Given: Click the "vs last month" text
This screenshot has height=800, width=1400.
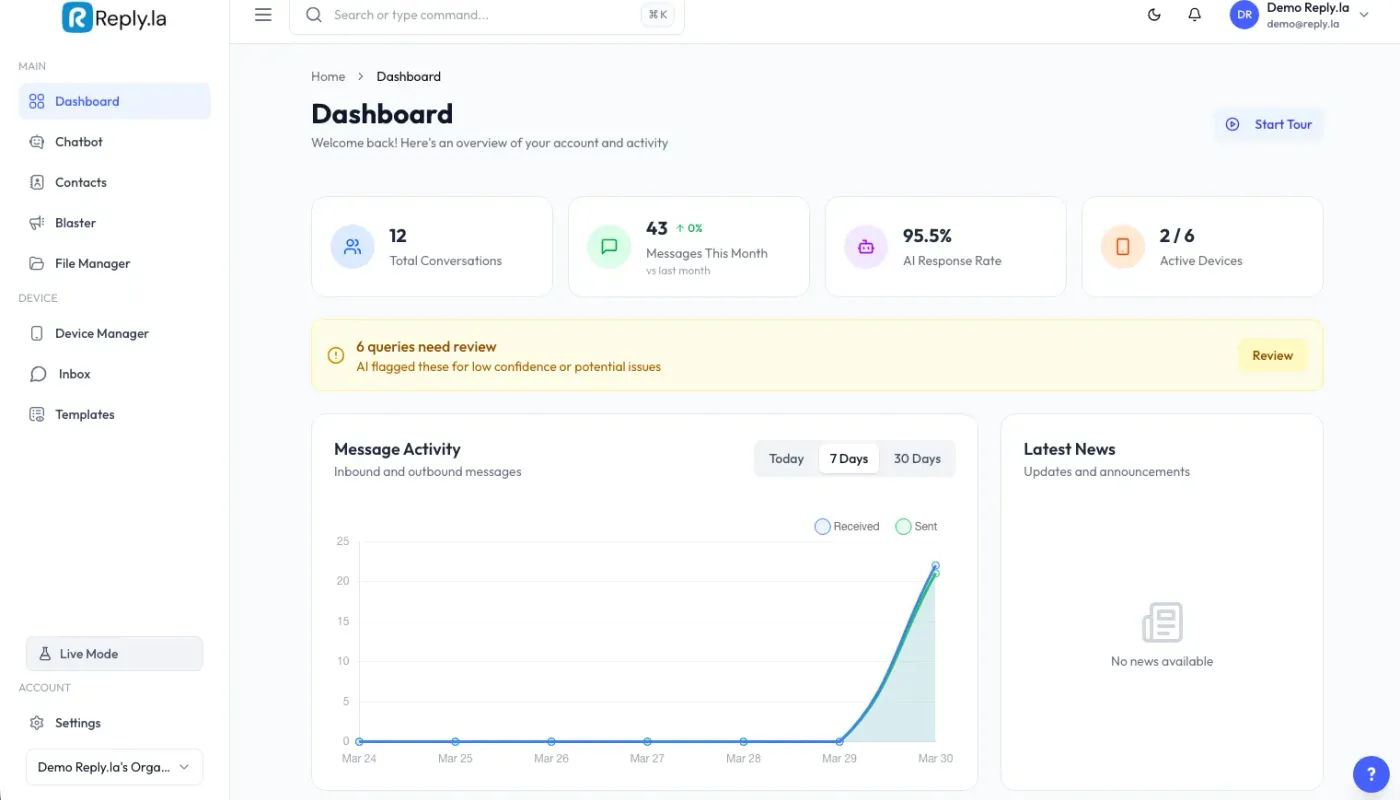Looking at the screenshot, I should 678,271.
